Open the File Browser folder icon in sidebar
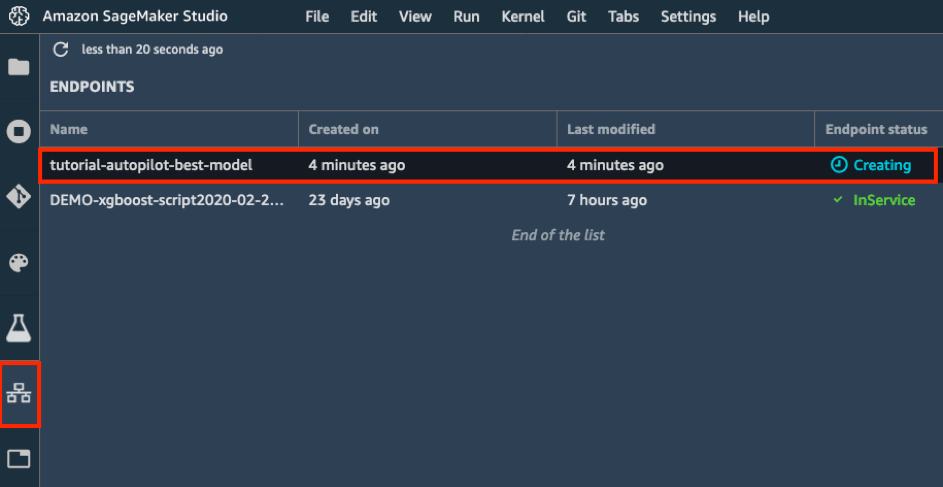The image size is (943, 487). click(x=19, y=67)
